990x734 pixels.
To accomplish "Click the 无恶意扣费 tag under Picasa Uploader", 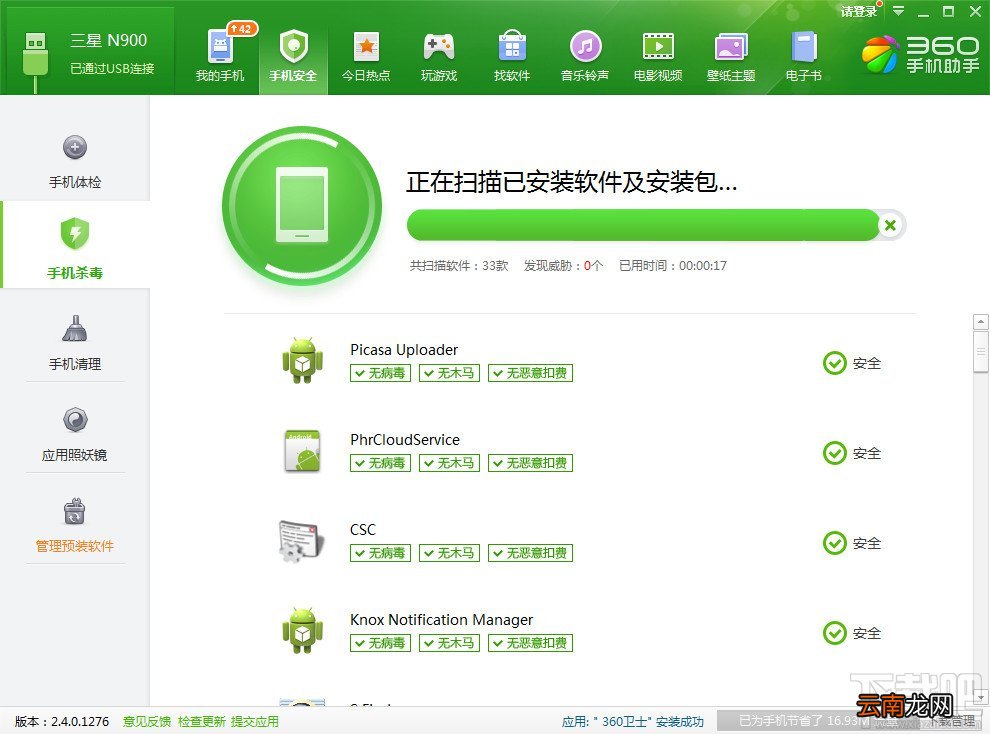I will [530, 373].
